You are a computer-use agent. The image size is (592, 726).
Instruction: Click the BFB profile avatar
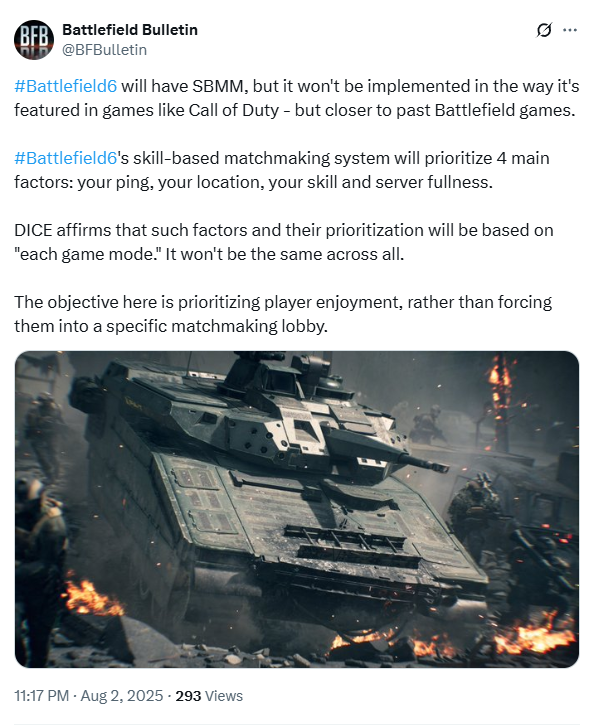point(34,40)
